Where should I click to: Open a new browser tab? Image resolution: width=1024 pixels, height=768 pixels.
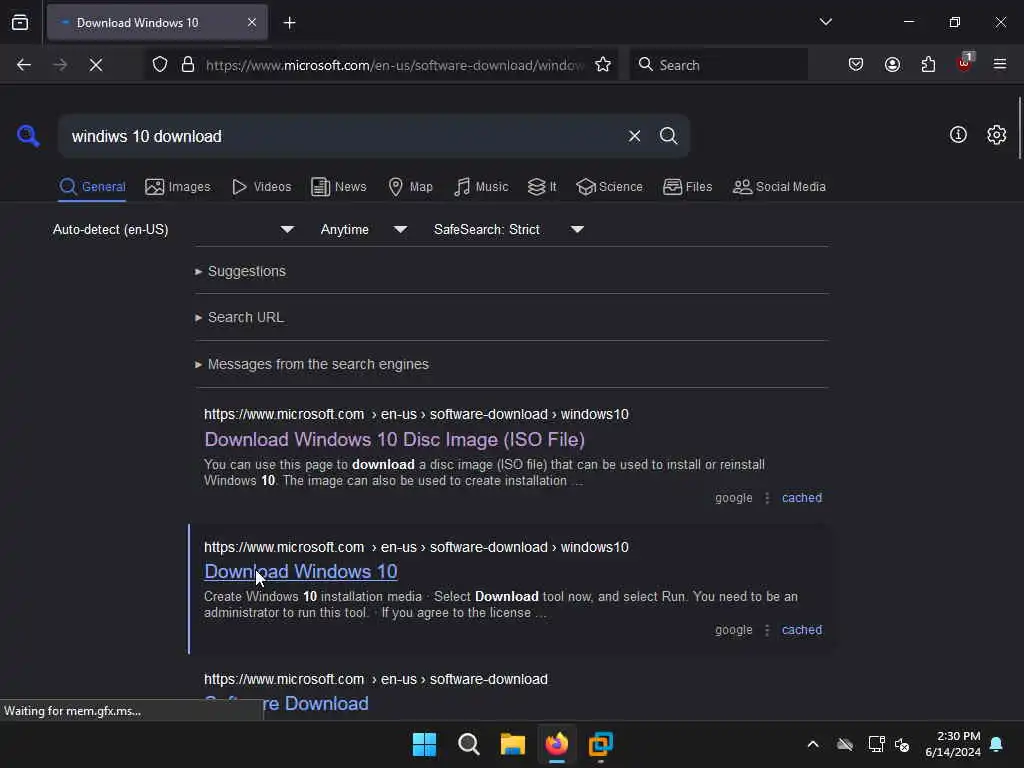coord(290,23)
